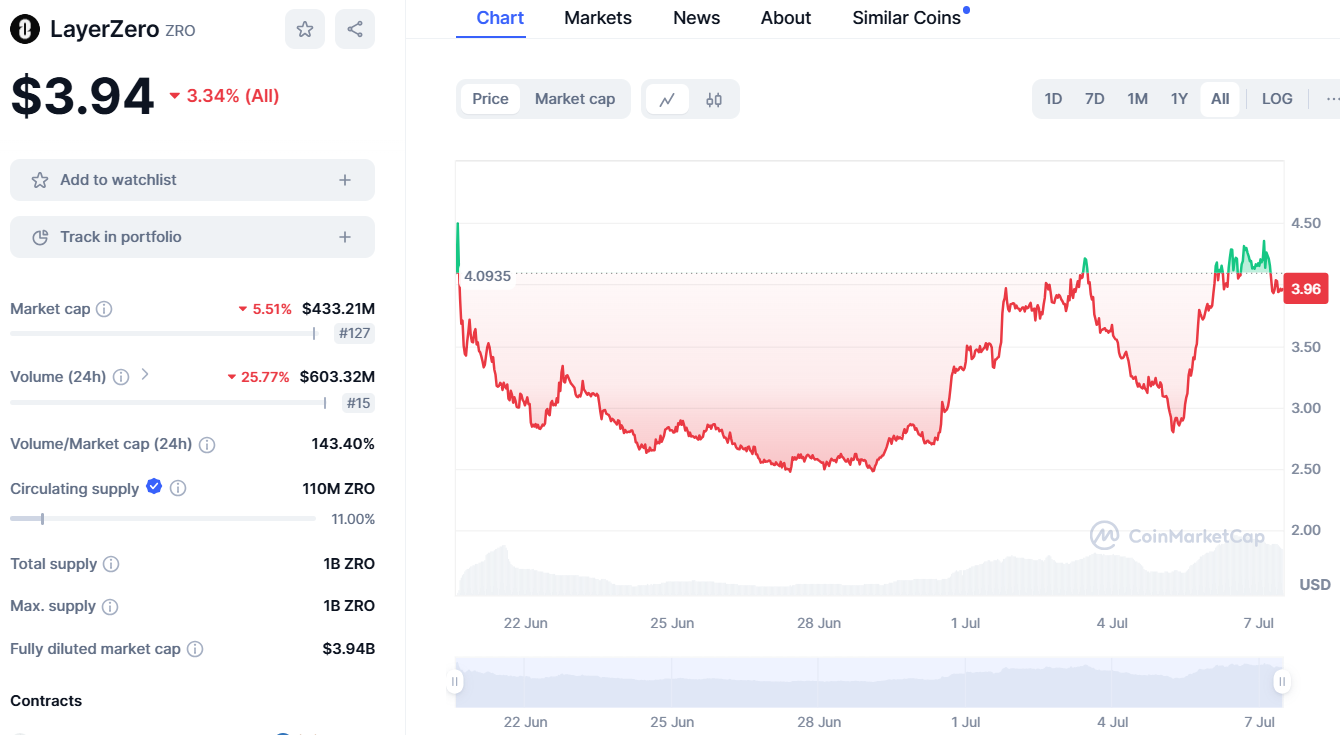Switch to the Similar Coins tab
This screenshot has height=735, width=1340.
point(906,18)
